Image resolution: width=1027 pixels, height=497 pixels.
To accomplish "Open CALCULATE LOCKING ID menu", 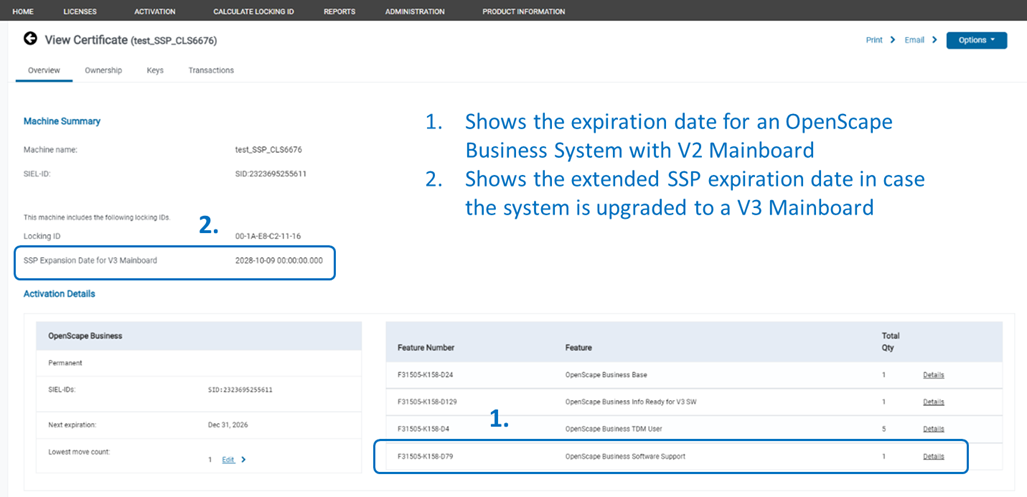I will (253, 11).
